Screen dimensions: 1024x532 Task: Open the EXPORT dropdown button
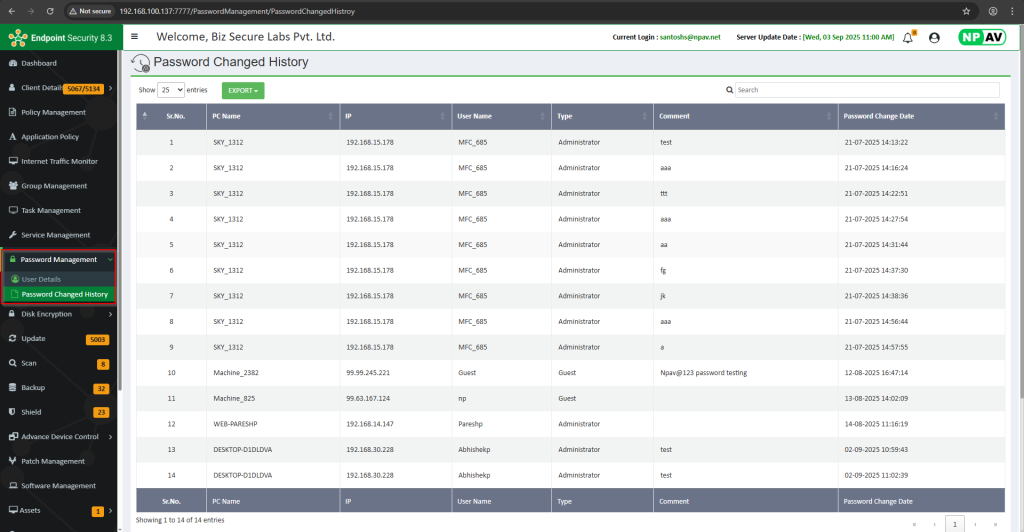[243, 90]
